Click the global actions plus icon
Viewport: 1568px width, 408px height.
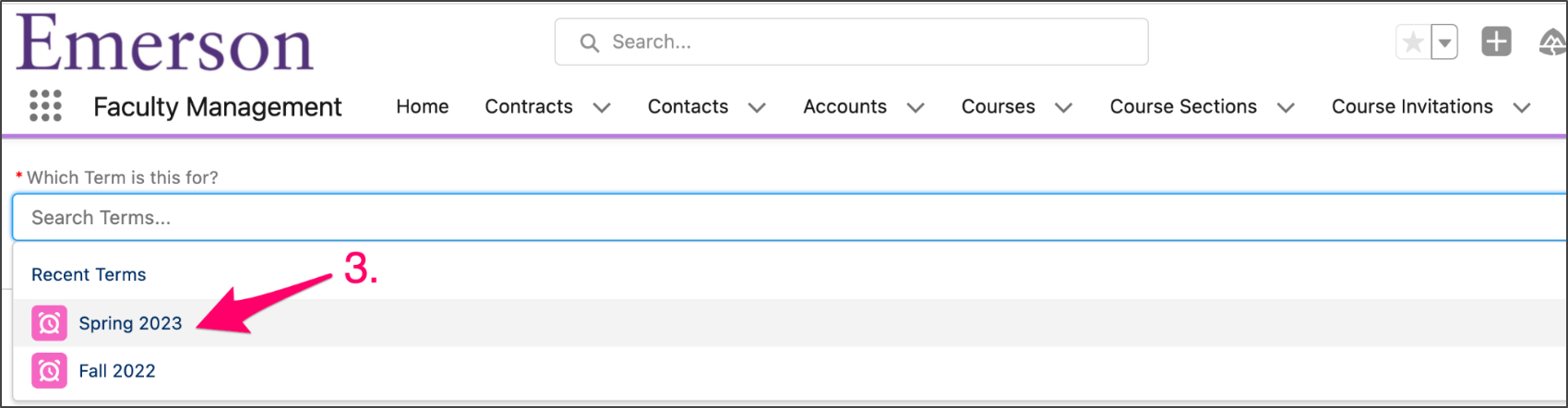point(1496,42)
